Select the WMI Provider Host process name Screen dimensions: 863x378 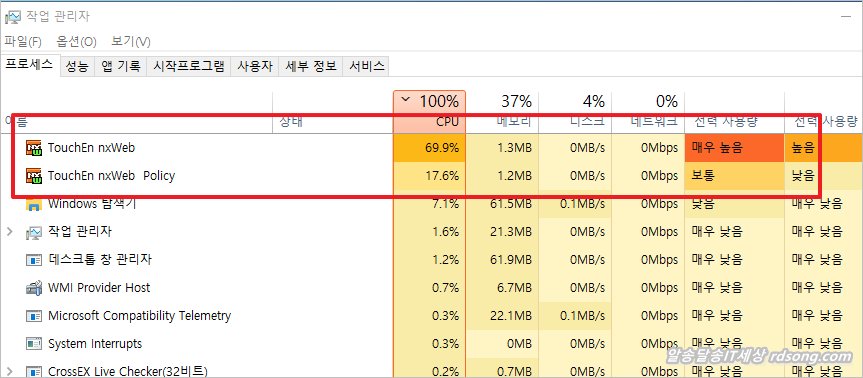pyautogui.click(x=99, y=288)
